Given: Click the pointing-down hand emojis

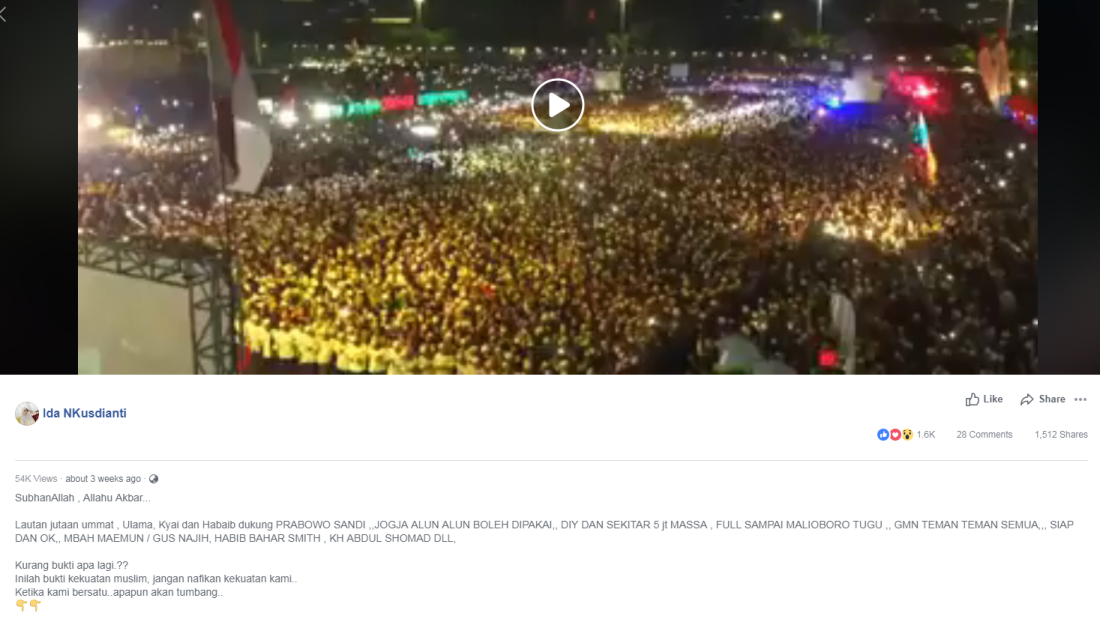Looking at the screenshot, I should 28,605.
